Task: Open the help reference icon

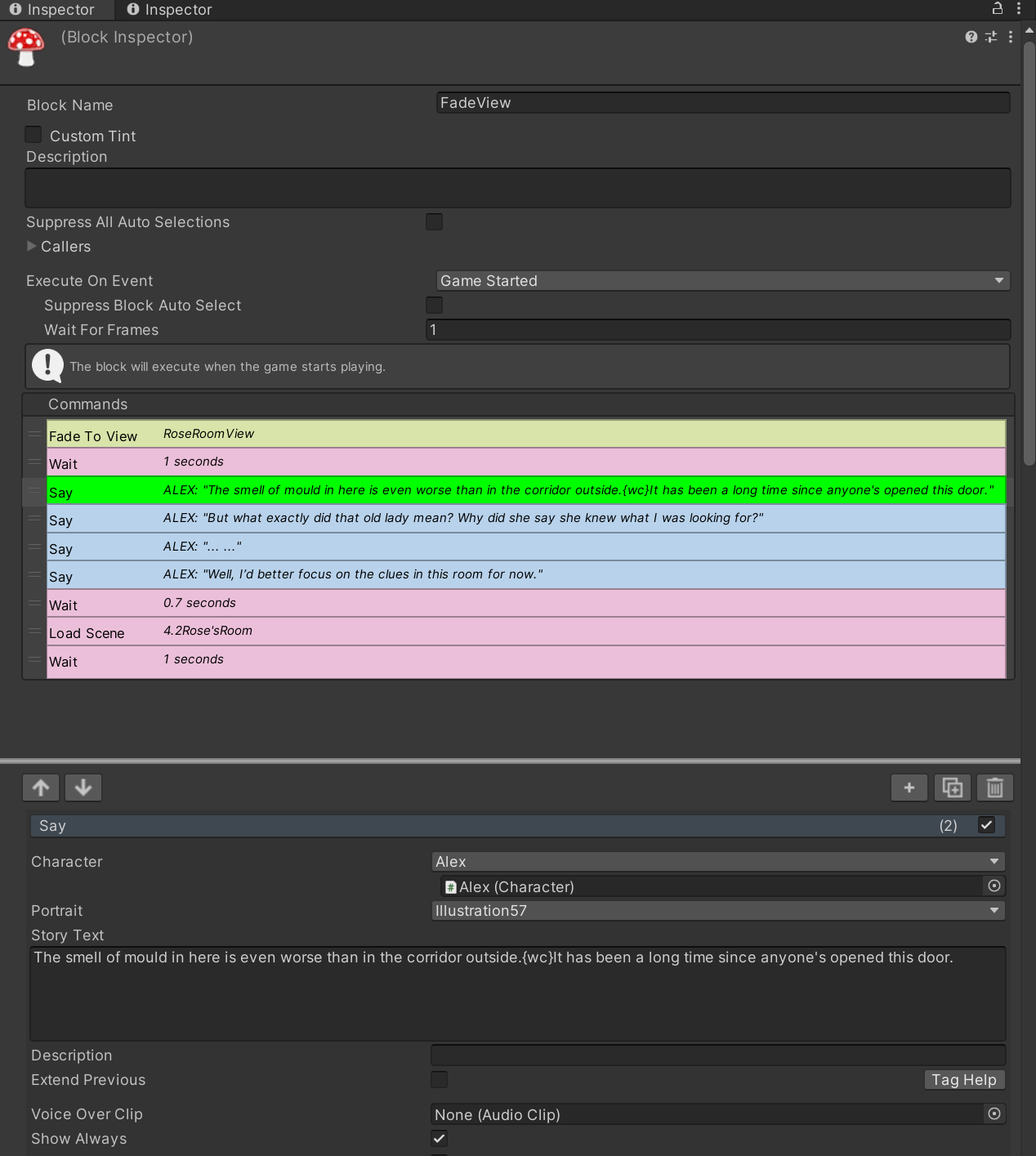Action: [971, 37]
